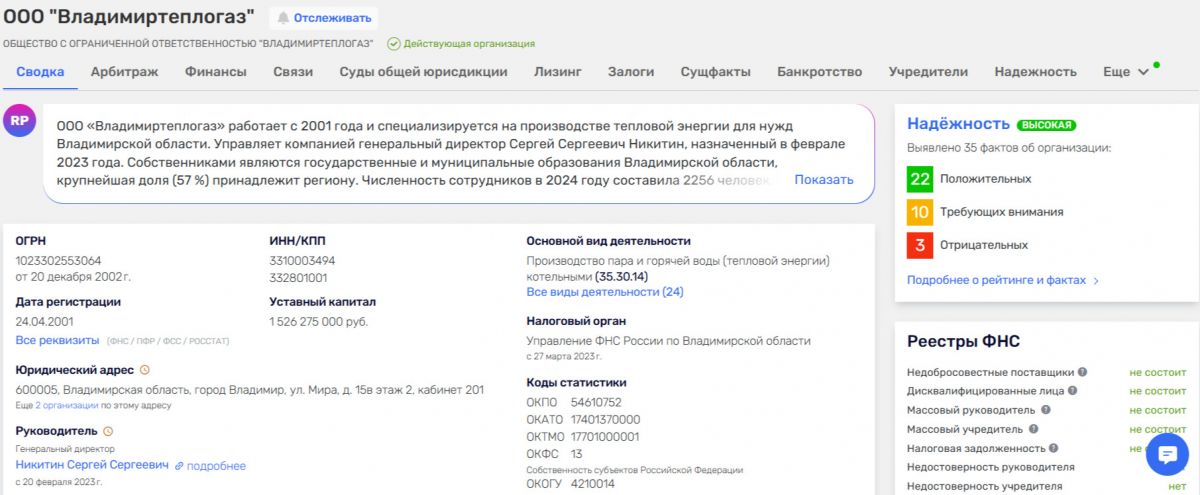Click the help icon next to Массовый учредитель
This screenshot has height=495, width=1200.
click(x=1036, y=429)
